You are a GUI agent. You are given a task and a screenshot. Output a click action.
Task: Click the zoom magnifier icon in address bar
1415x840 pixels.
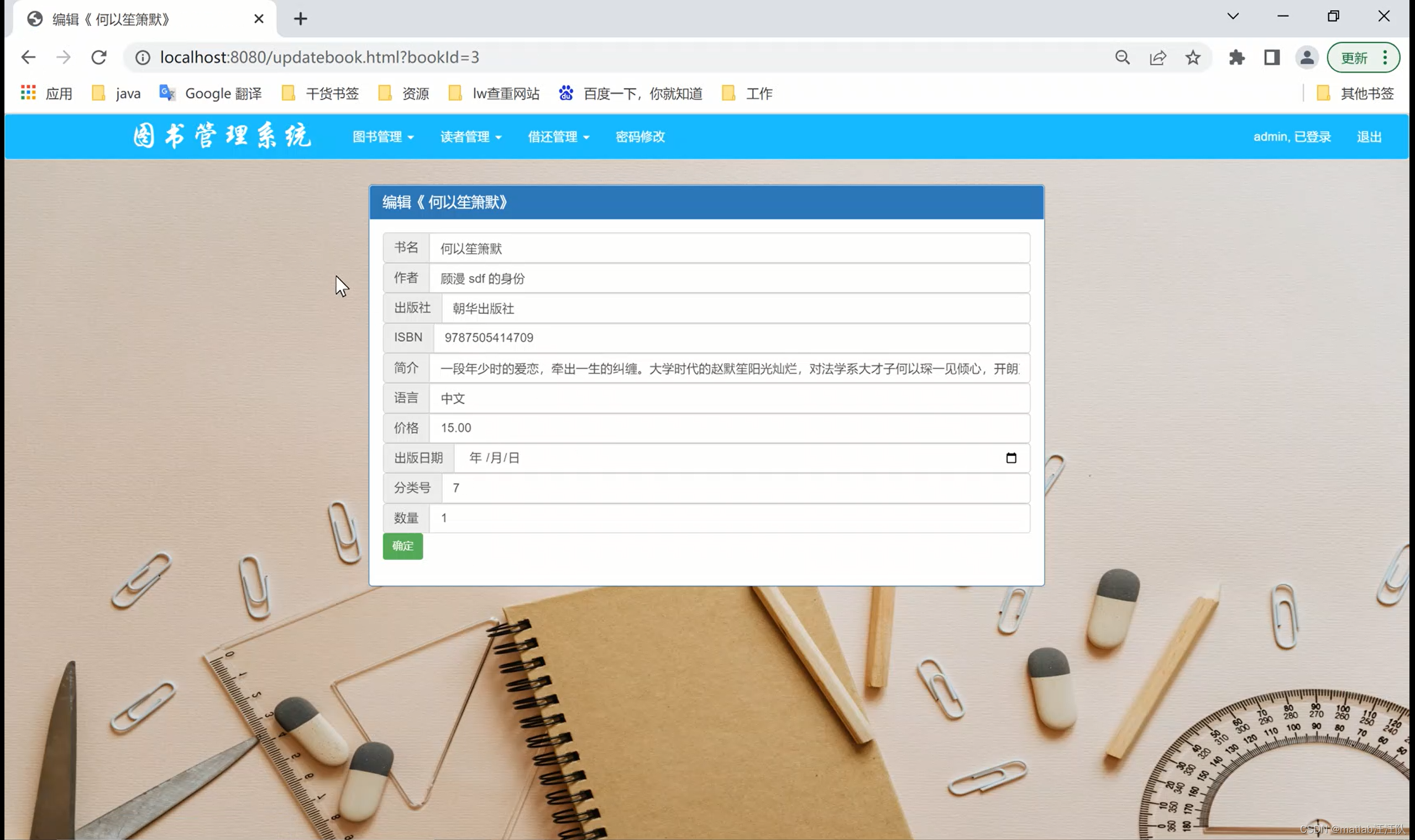coord(1123,57)
